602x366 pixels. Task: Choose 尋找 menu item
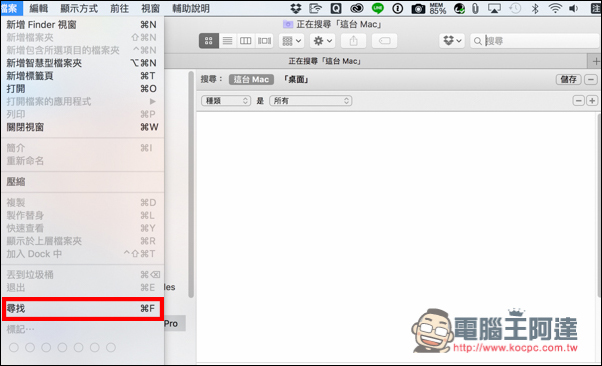click(x=82, y=308)
